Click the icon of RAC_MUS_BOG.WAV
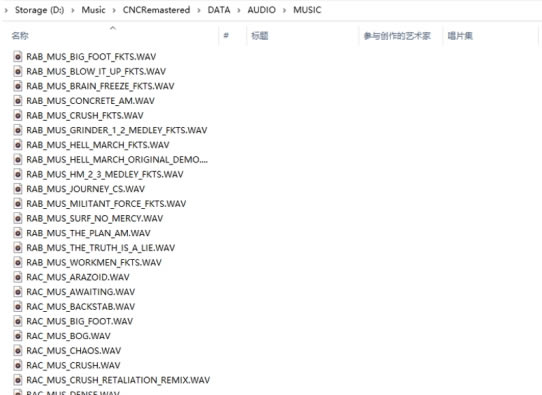 coord(18,336)
